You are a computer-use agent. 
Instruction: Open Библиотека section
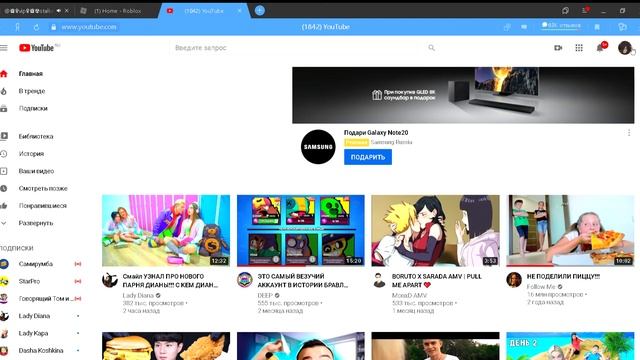(x=36, y=136)
